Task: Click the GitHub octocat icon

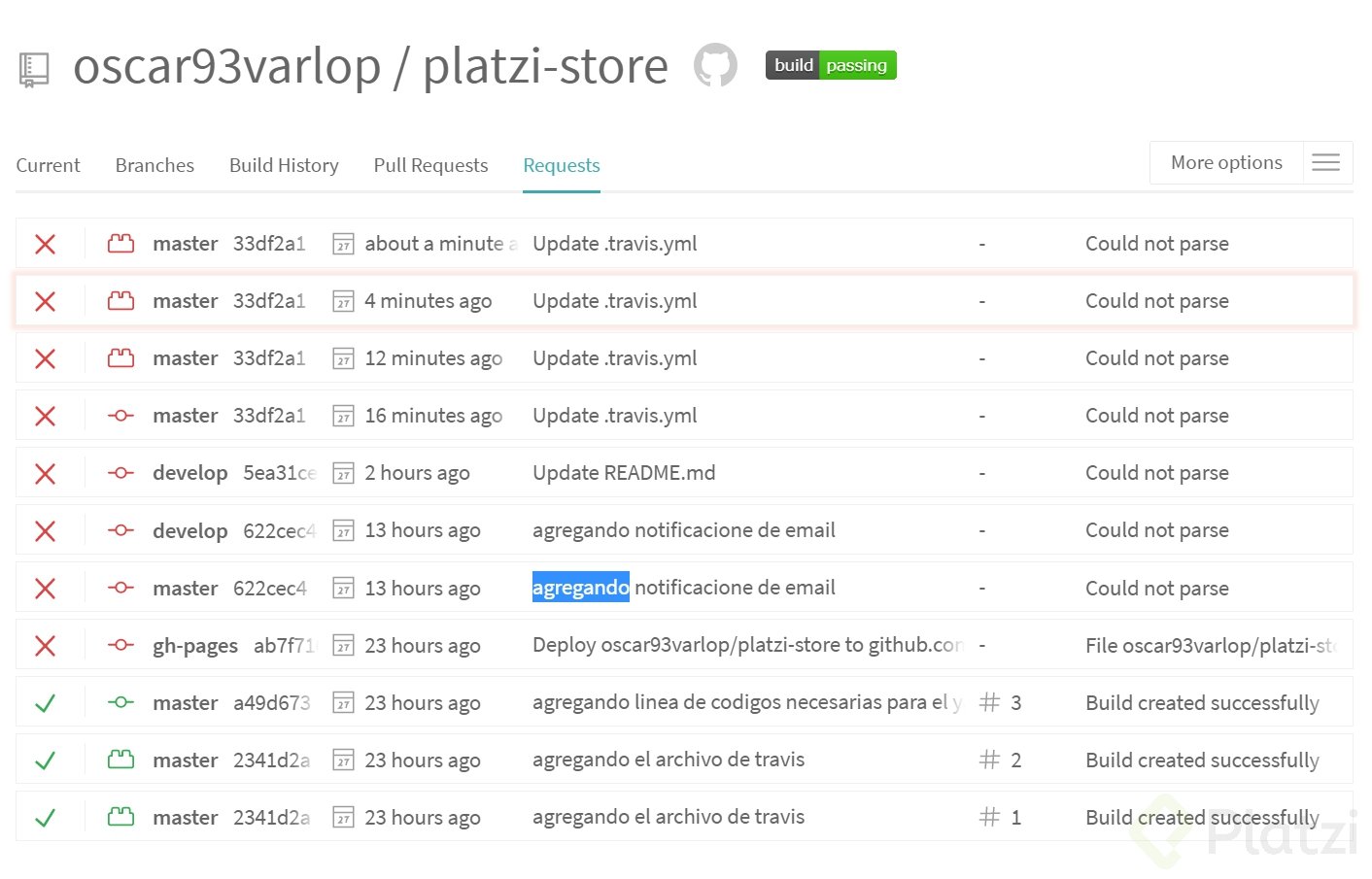Action: (715, 65)
